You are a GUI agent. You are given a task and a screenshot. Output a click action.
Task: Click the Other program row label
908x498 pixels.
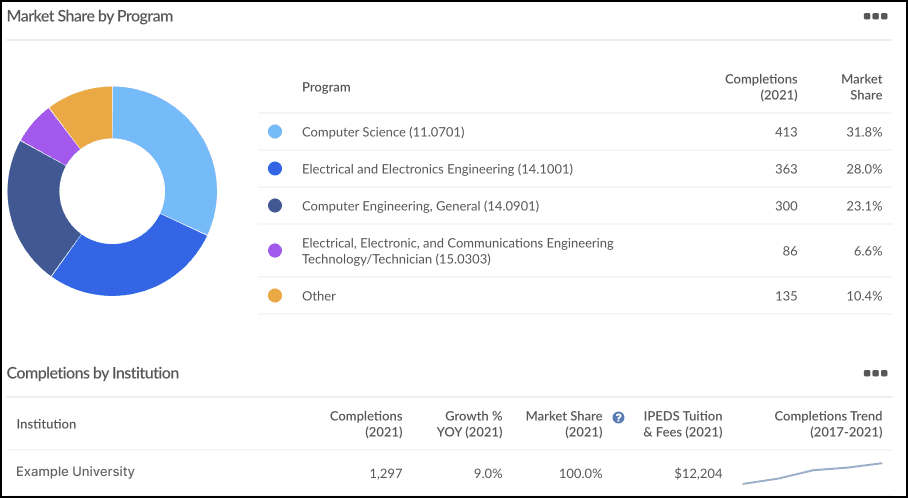tap(318, 296)
